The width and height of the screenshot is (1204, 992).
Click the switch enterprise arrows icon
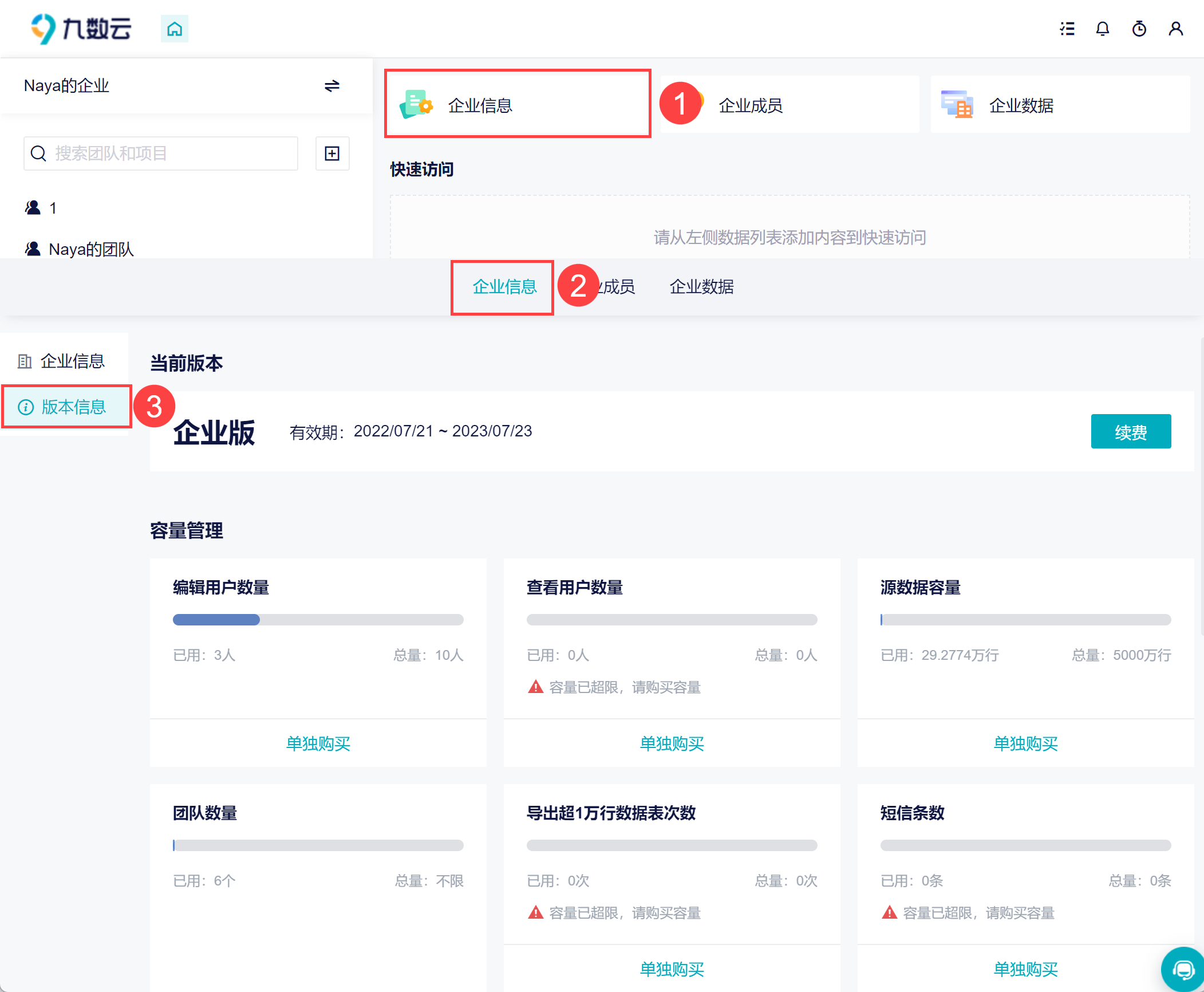(331, 86)
